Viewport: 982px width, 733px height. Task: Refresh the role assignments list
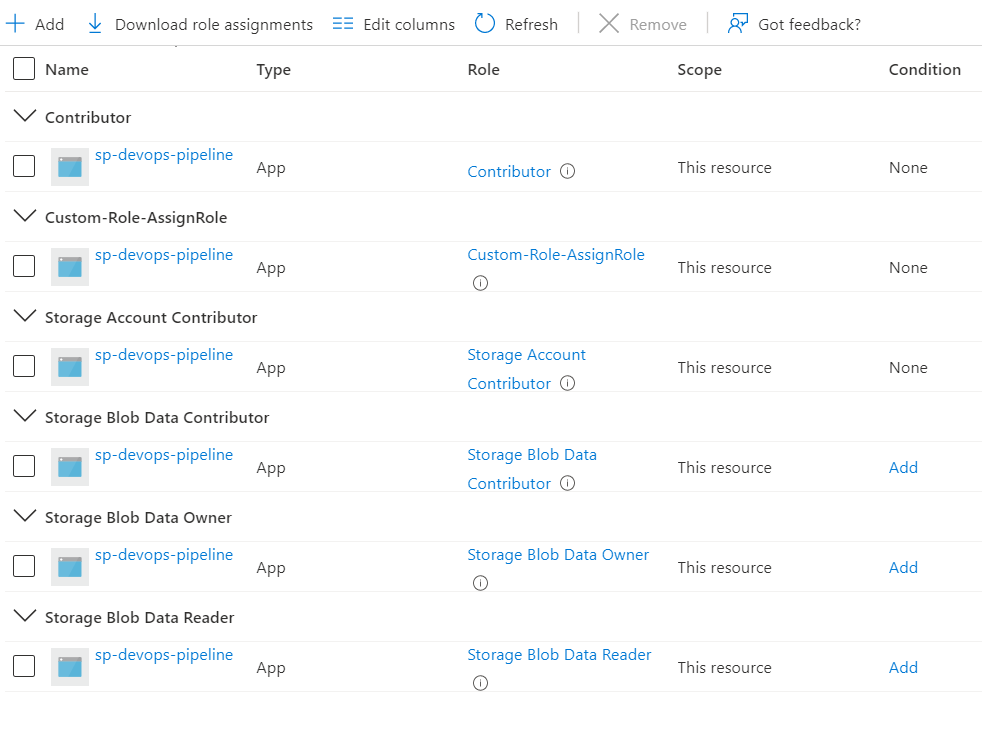click(x=484, y=23)
